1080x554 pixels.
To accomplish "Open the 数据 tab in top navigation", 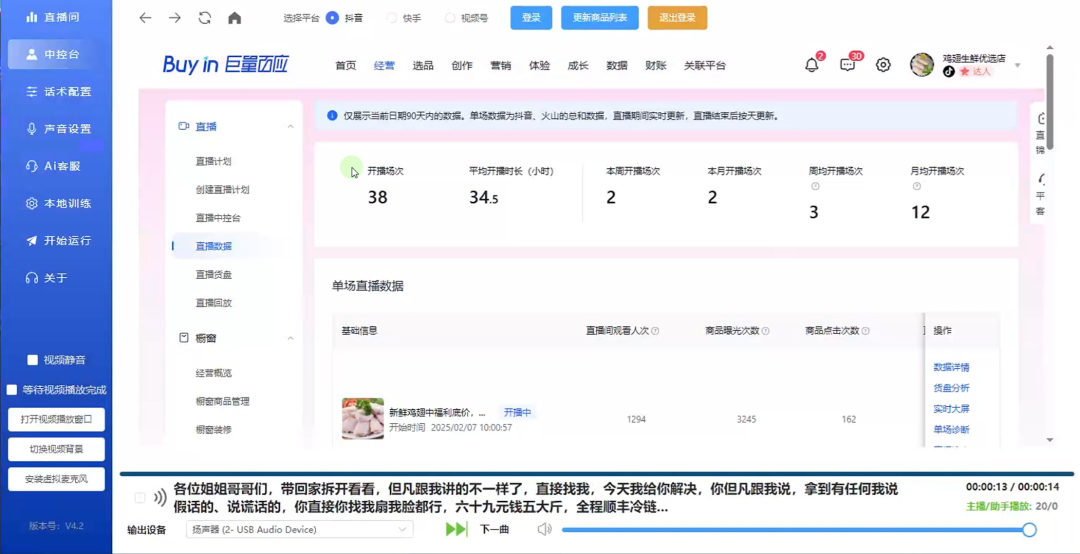I will tap(617, 65).
